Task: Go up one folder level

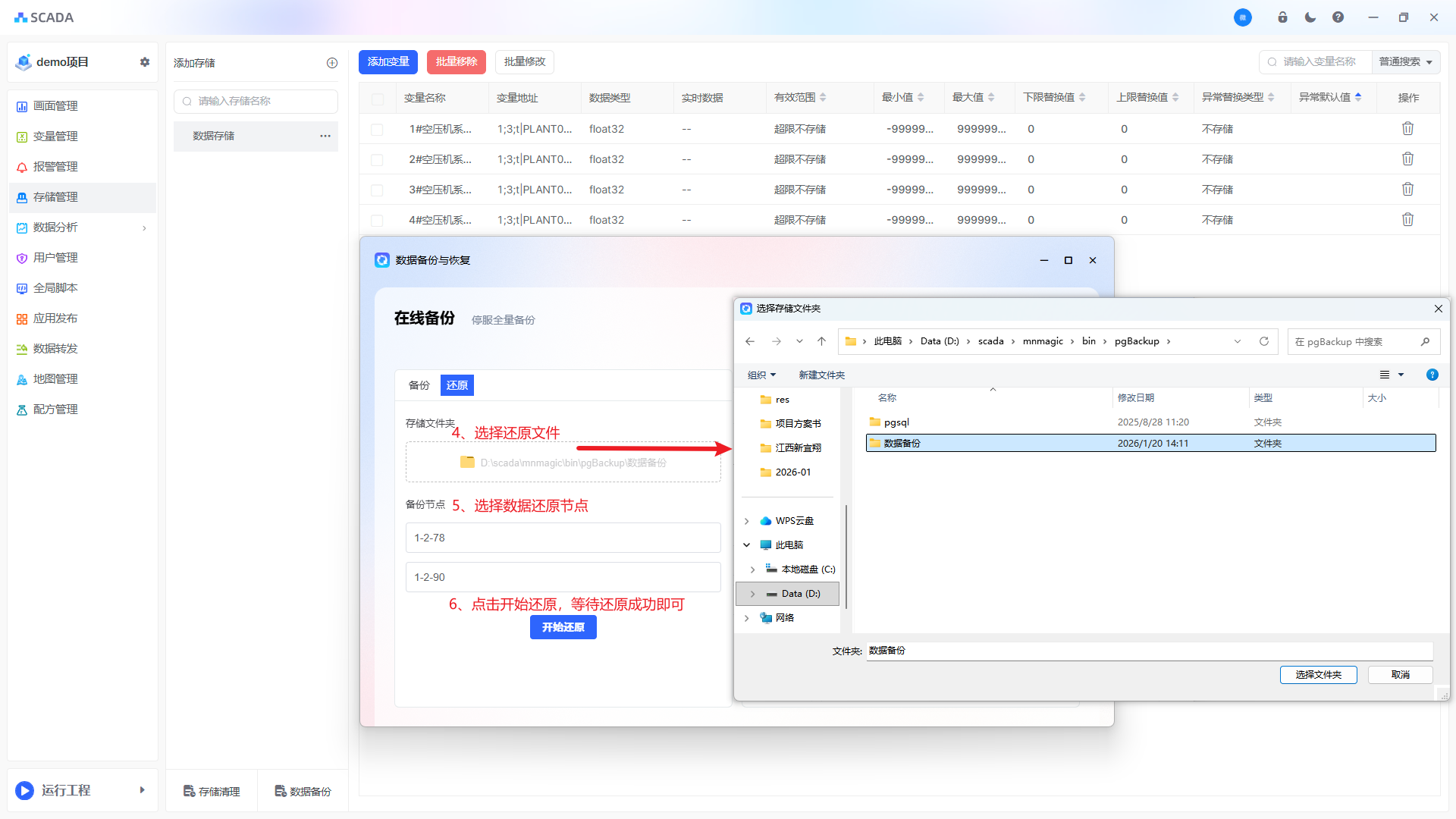Action: tap(821, 341)
